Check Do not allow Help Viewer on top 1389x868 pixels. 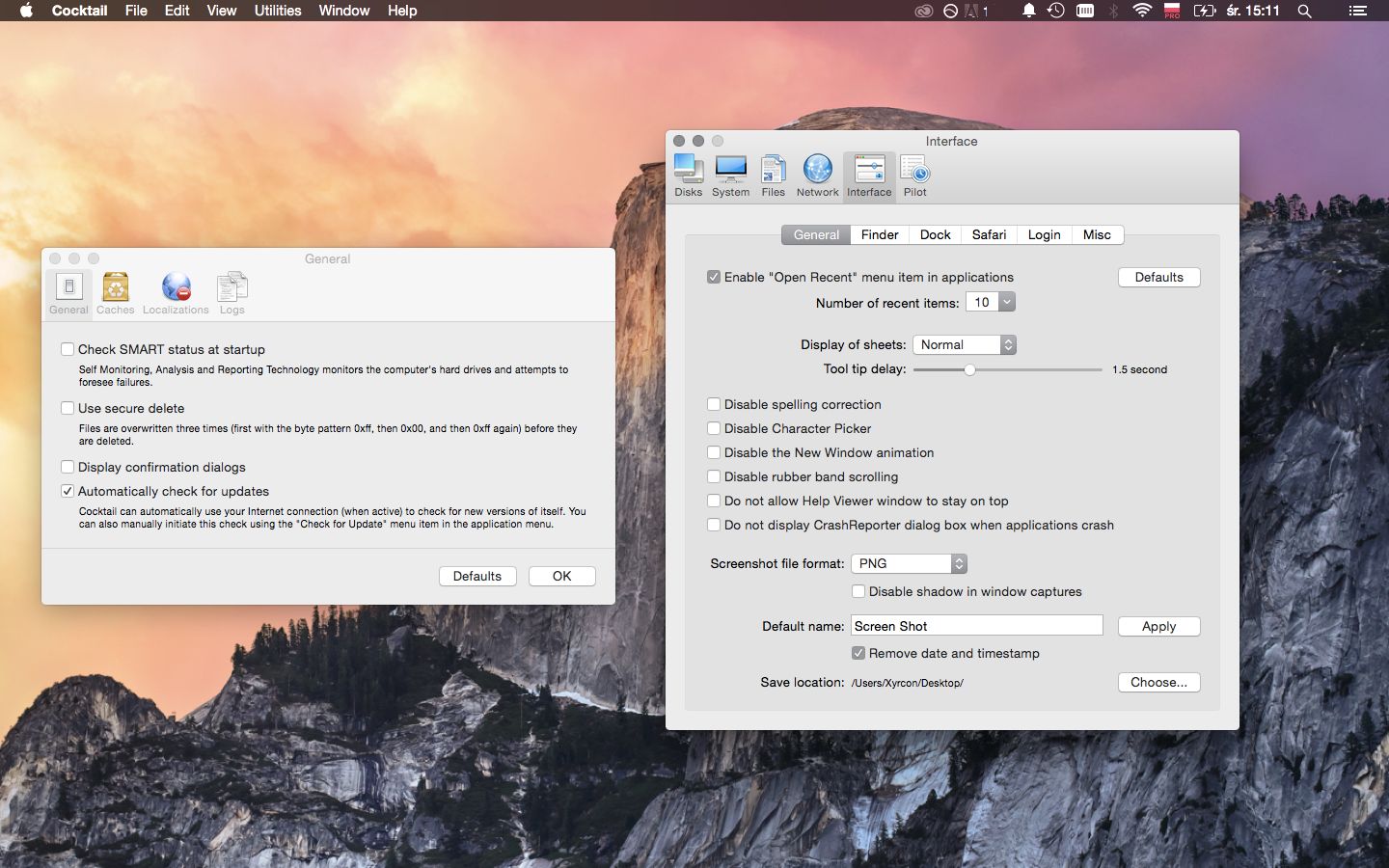(x=714, y=501)
